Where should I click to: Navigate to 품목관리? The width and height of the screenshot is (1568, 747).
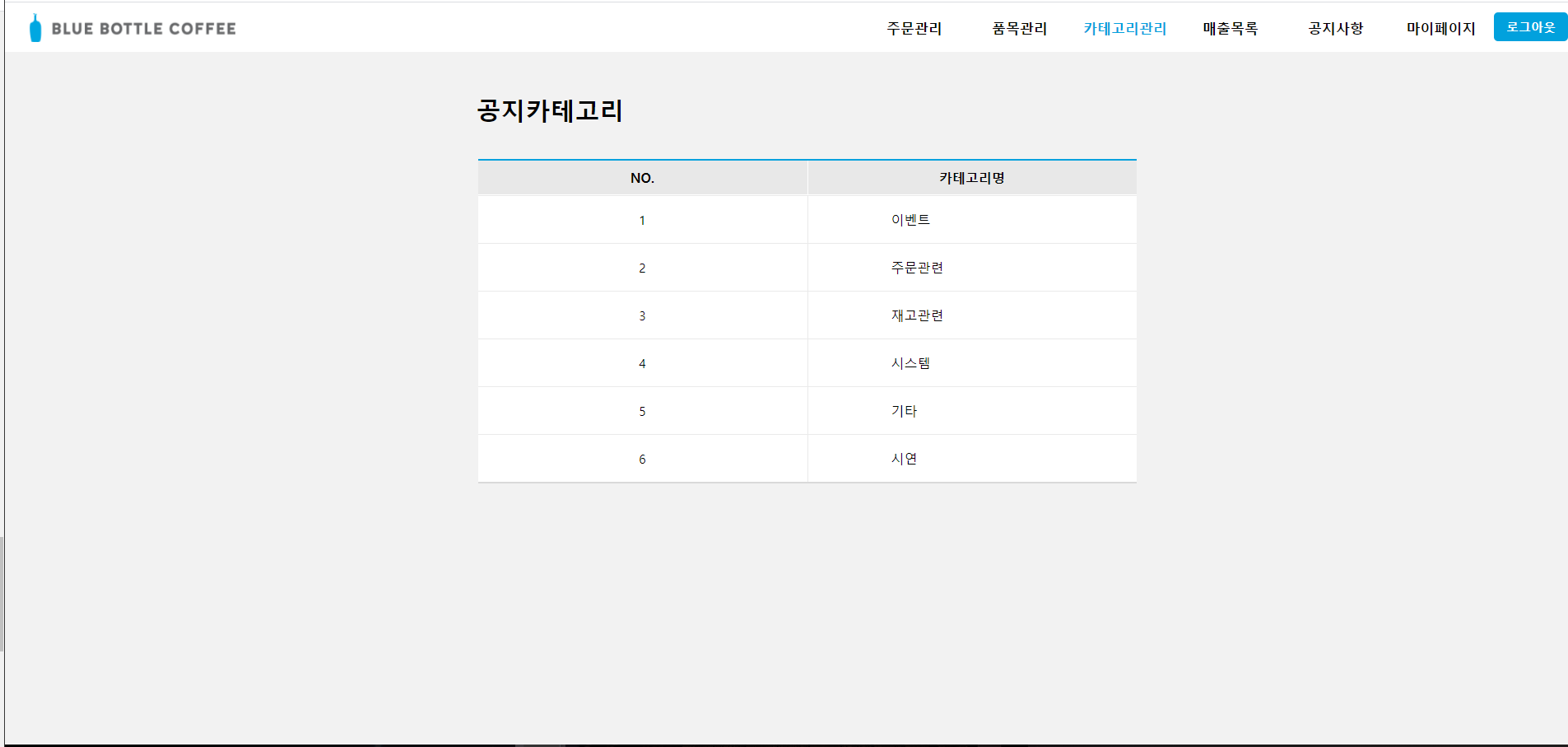pos(1019,27)
